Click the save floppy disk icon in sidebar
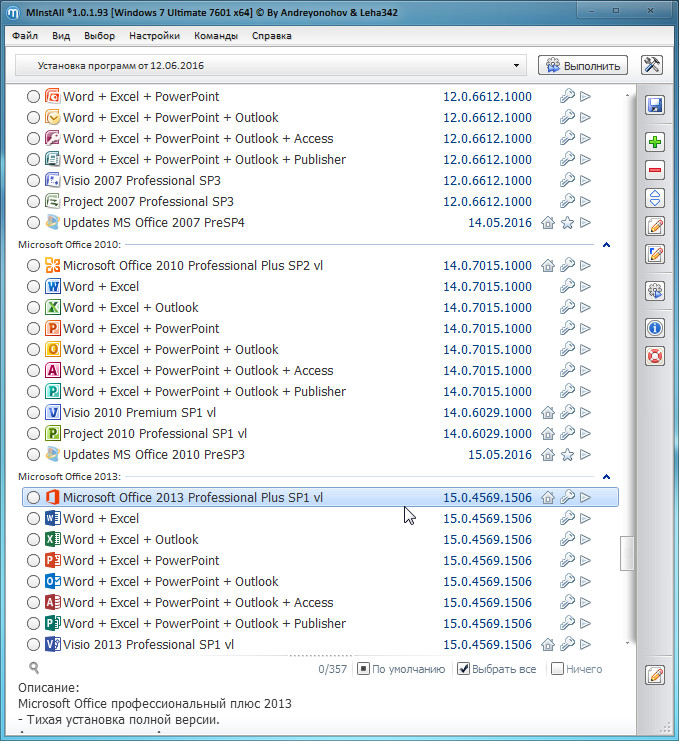This screenshot has width=679, height=741. pyautogui.click(x=655, y=105)
